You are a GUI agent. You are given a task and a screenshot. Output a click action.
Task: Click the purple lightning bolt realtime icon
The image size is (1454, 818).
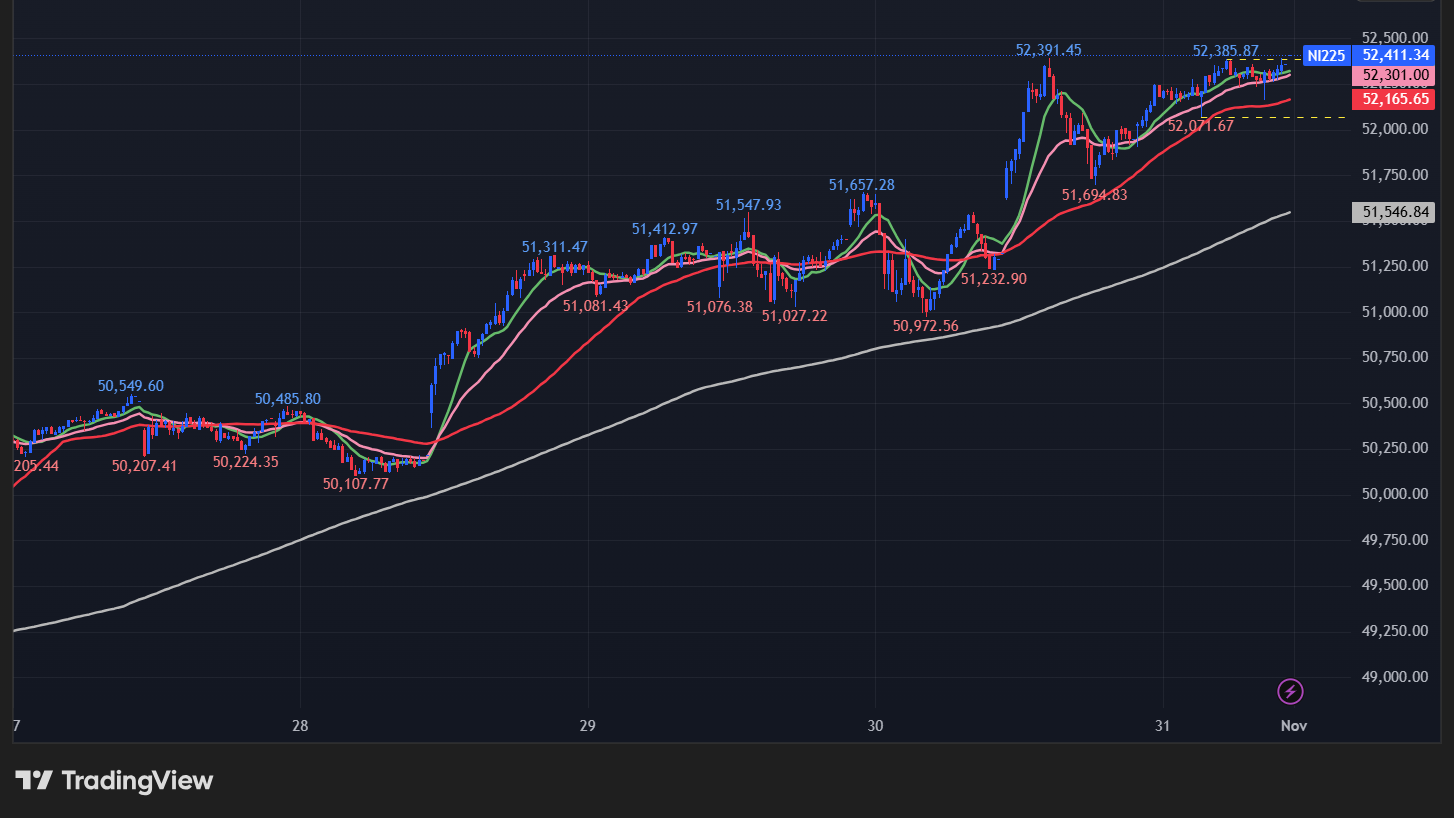[x=1290, y=689]
